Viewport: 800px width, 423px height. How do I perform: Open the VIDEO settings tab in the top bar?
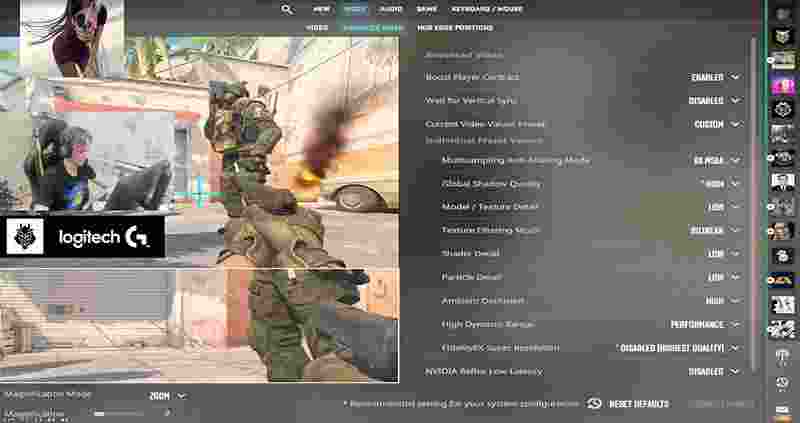pyautogui.click(x=355, y=9)
